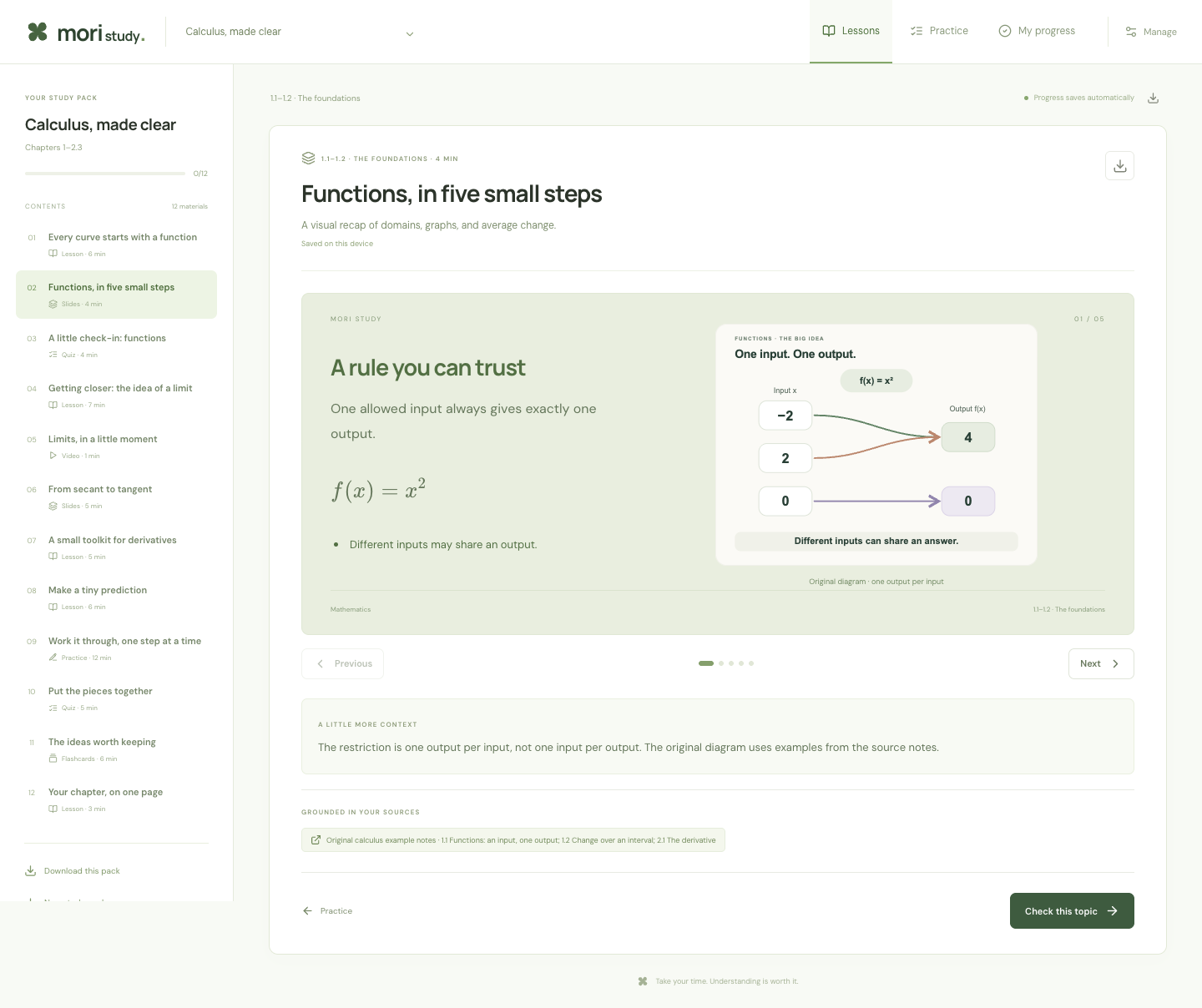This screenshot has height=1008, width=1202.
Task: Open lesson 'Every curve starts with a function'
Action: point(116,244)
